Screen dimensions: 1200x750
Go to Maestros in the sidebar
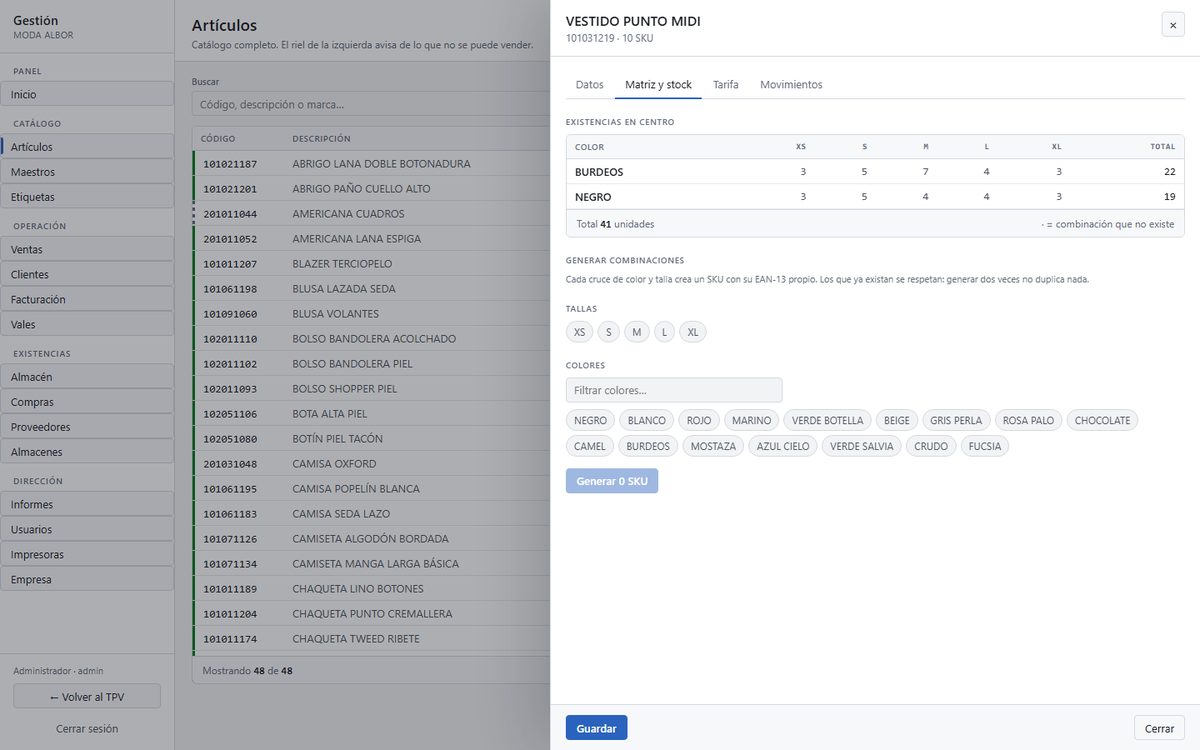pos(87,172)
